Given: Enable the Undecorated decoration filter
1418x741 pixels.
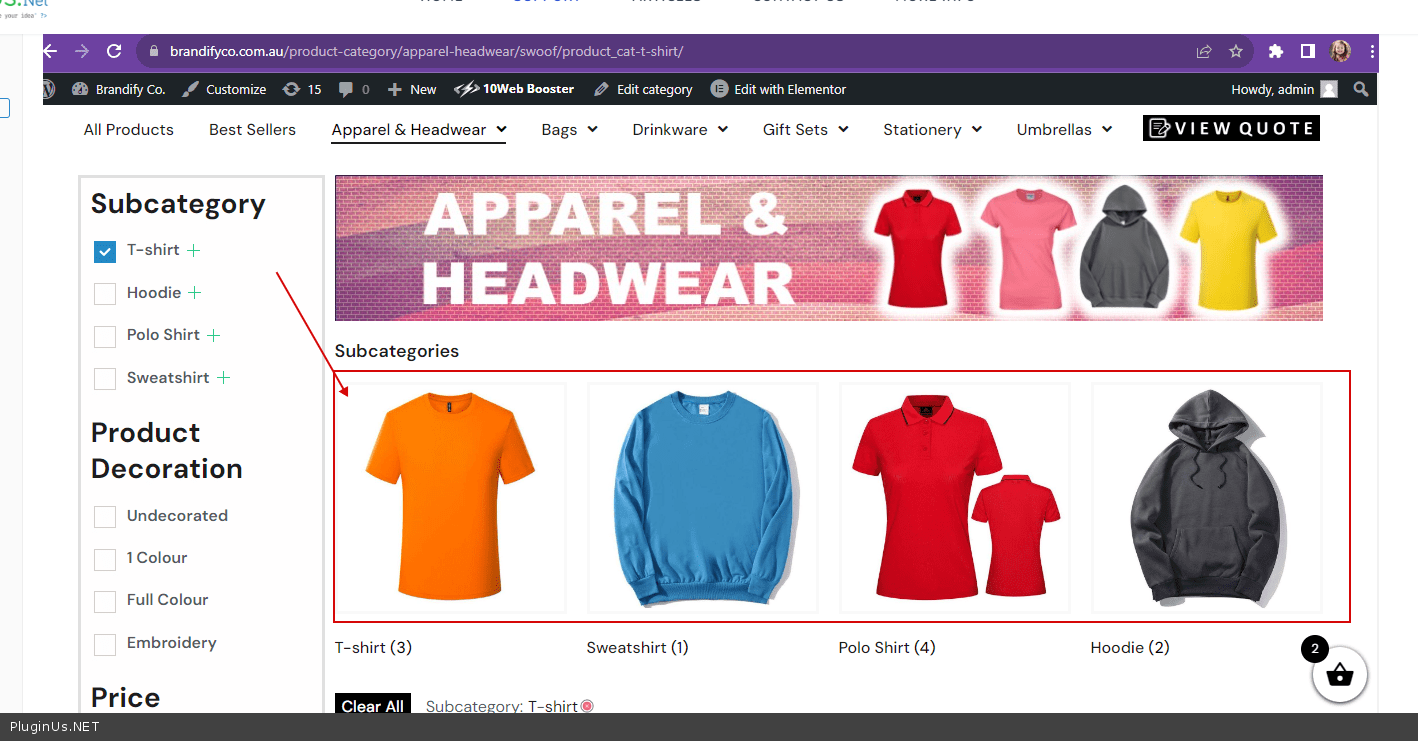Looking at the screenshot, I should (105, 517).
